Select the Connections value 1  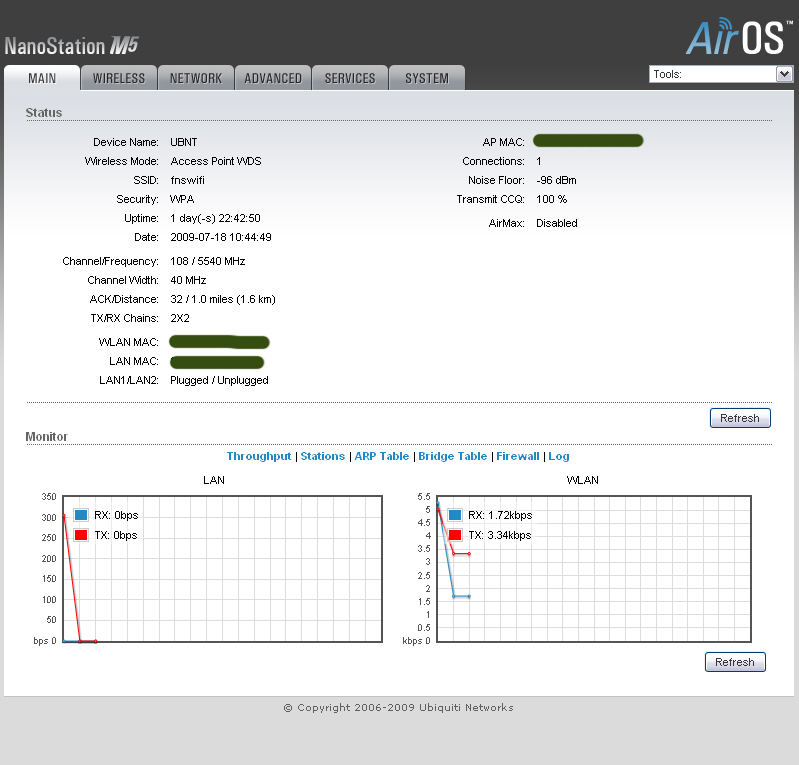coord(539,161)
